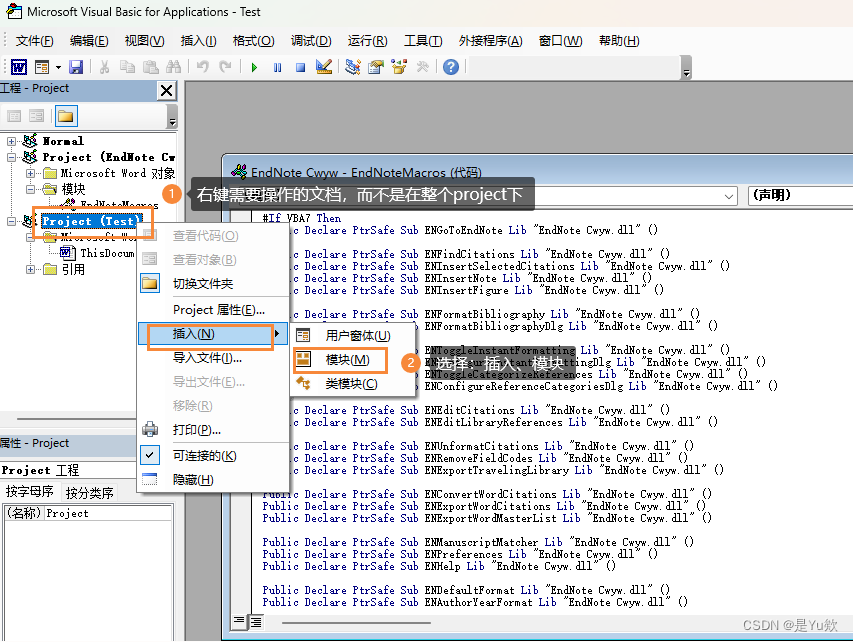The width and height of the screenshot is (853, 642).
Task: Open Project Explorer toolbar icon
Action: tap(353, 67)
